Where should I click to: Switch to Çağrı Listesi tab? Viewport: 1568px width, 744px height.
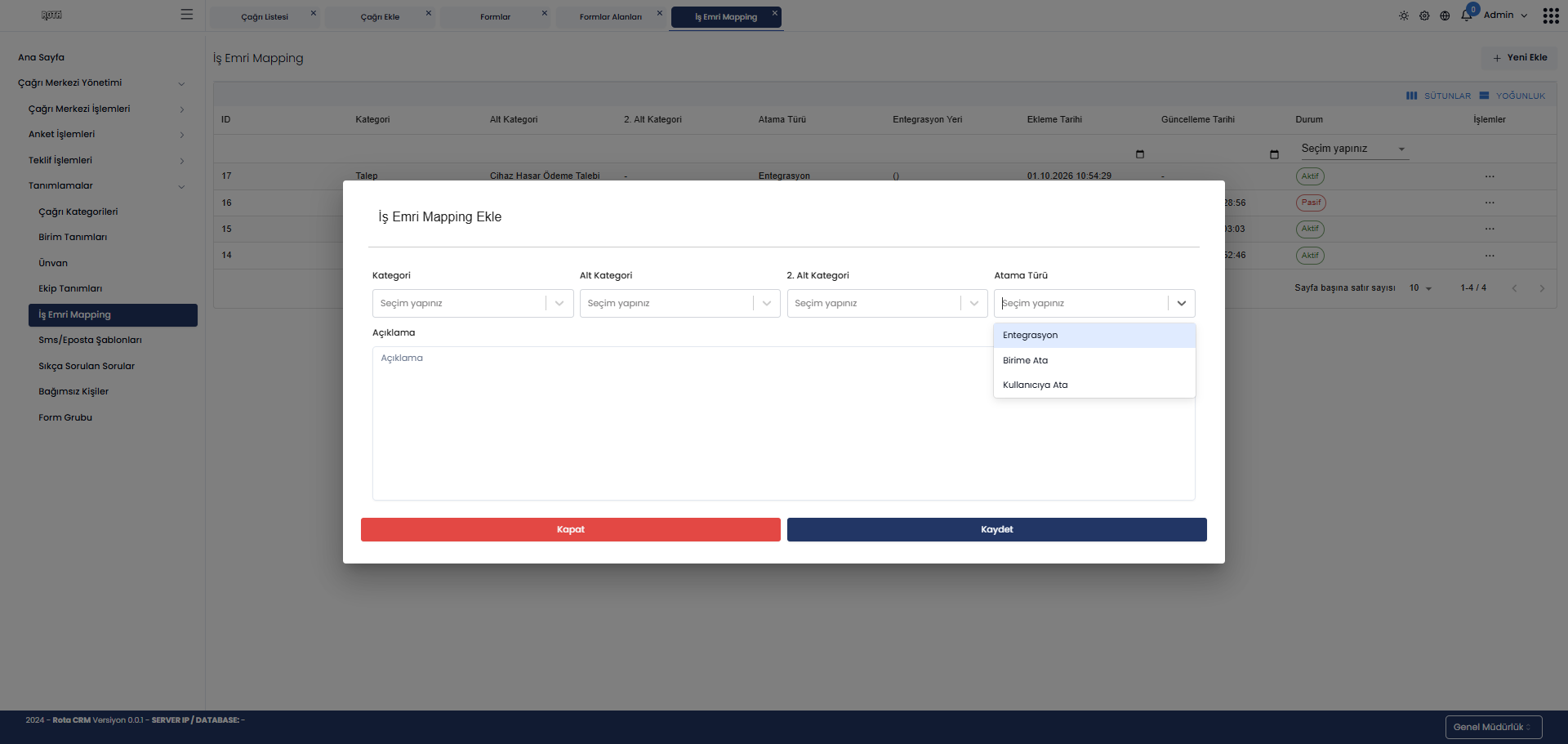coord(265,17)
